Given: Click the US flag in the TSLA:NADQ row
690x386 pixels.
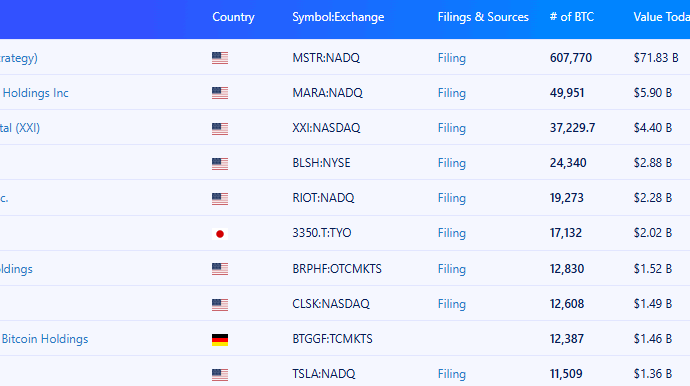Looking at the screenshot, I should (220, 375).
